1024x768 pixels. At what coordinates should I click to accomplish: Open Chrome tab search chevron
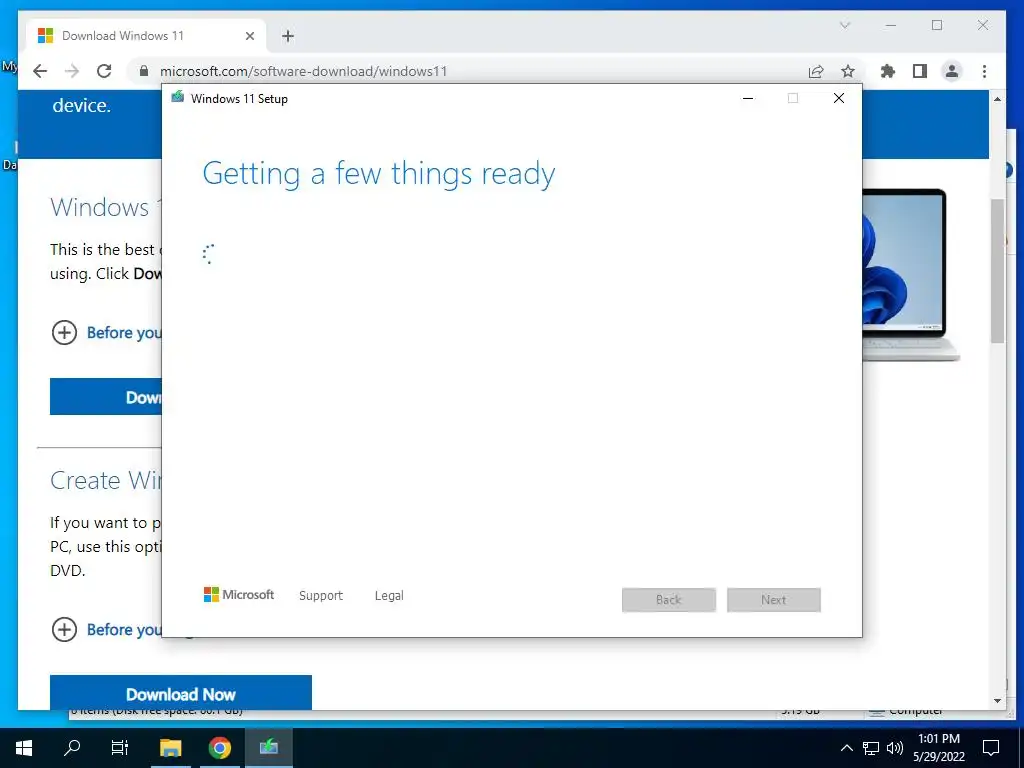point(844,25)
